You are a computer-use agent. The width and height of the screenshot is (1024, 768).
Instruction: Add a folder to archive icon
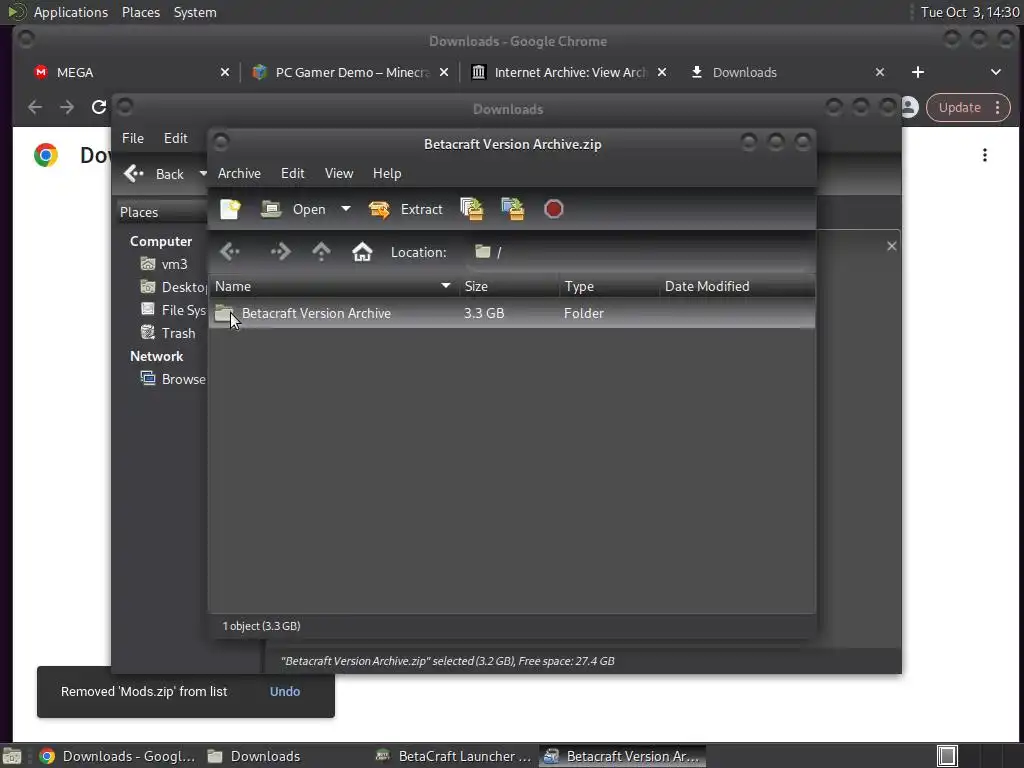[513, 209]
